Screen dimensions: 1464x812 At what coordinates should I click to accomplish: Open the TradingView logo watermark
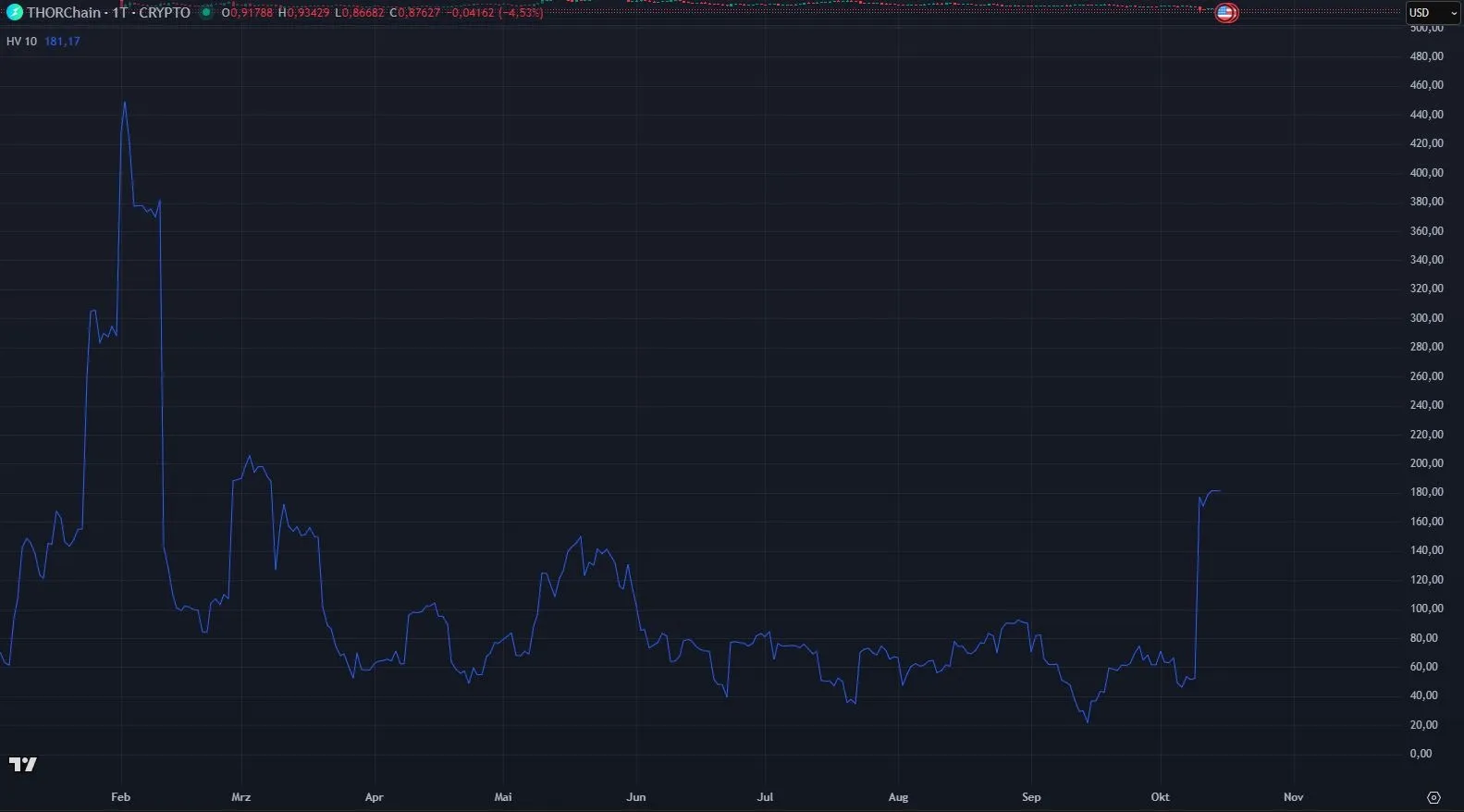(x=23, y=764)
